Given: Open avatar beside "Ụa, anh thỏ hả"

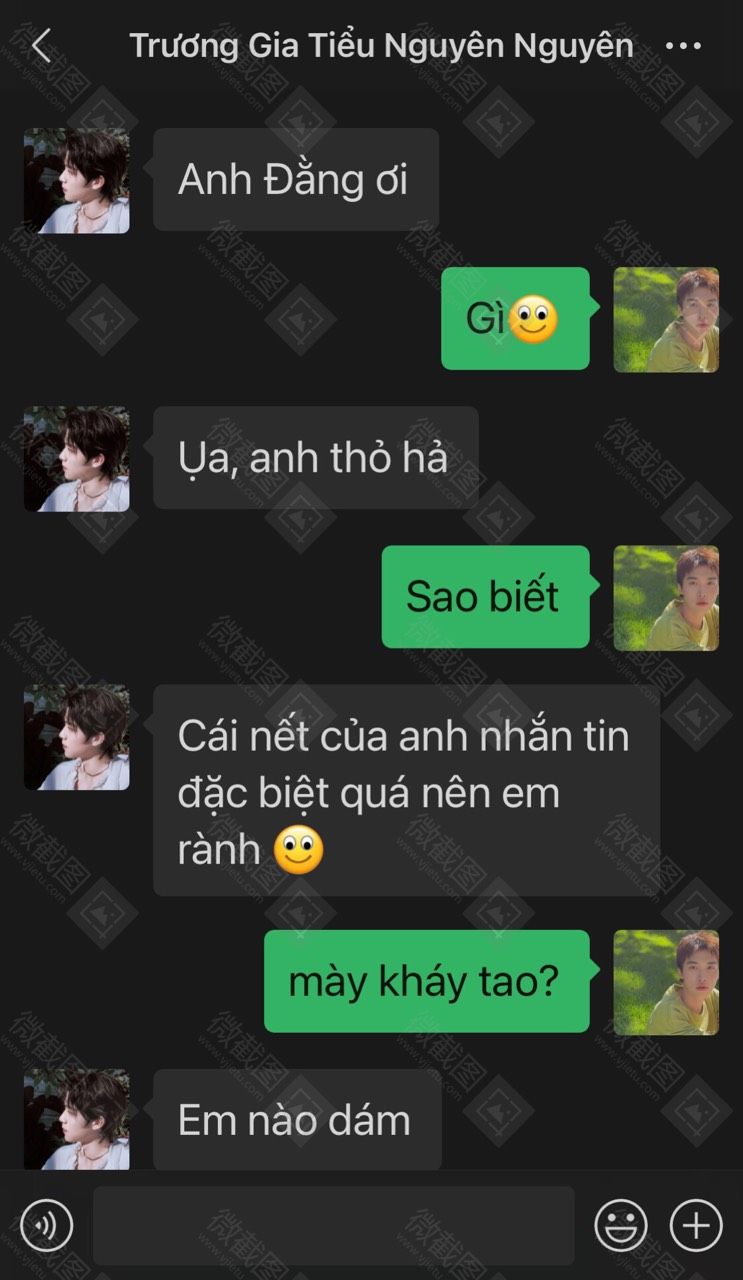Looking at the screenshot, I should click(x=77, y=459).
